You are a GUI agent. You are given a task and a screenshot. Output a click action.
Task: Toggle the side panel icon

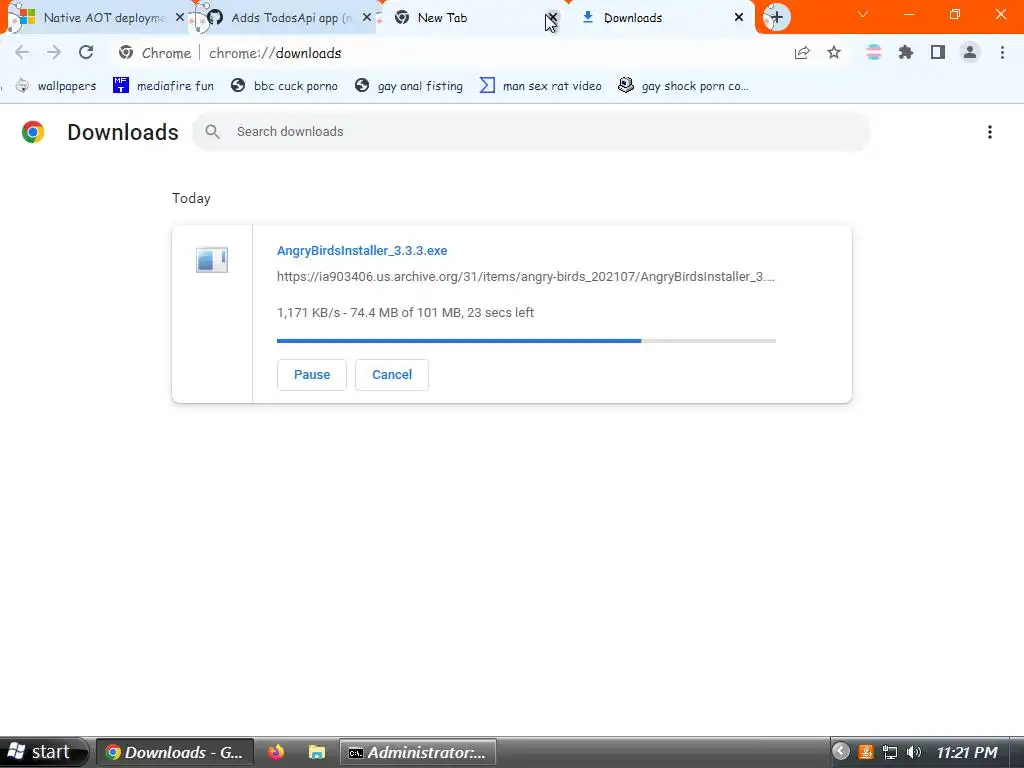pos(938,53)
